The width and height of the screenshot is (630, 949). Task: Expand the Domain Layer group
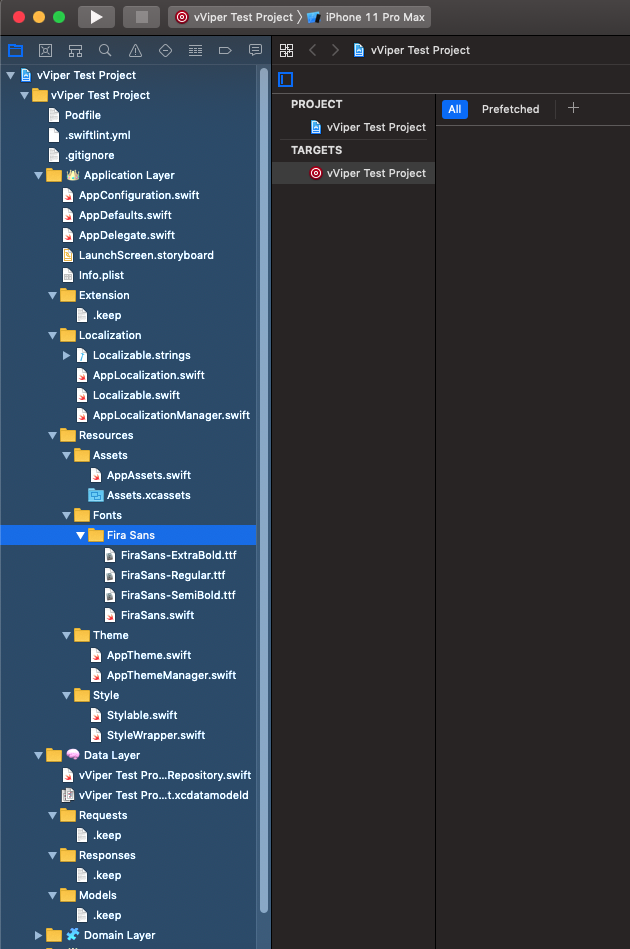click(x=39, y=935)
